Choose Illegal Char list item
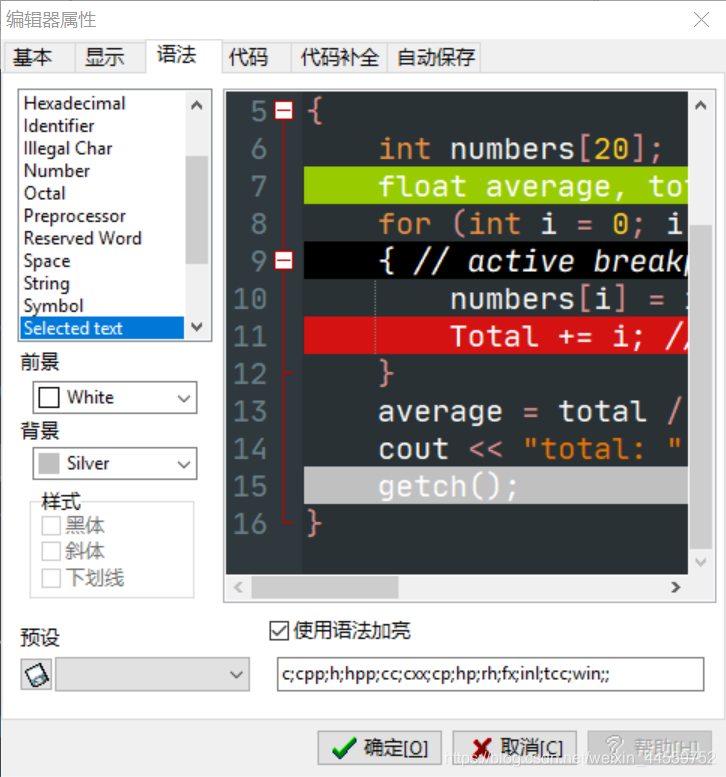Screen dimensions: 726x777 point(103,148)
